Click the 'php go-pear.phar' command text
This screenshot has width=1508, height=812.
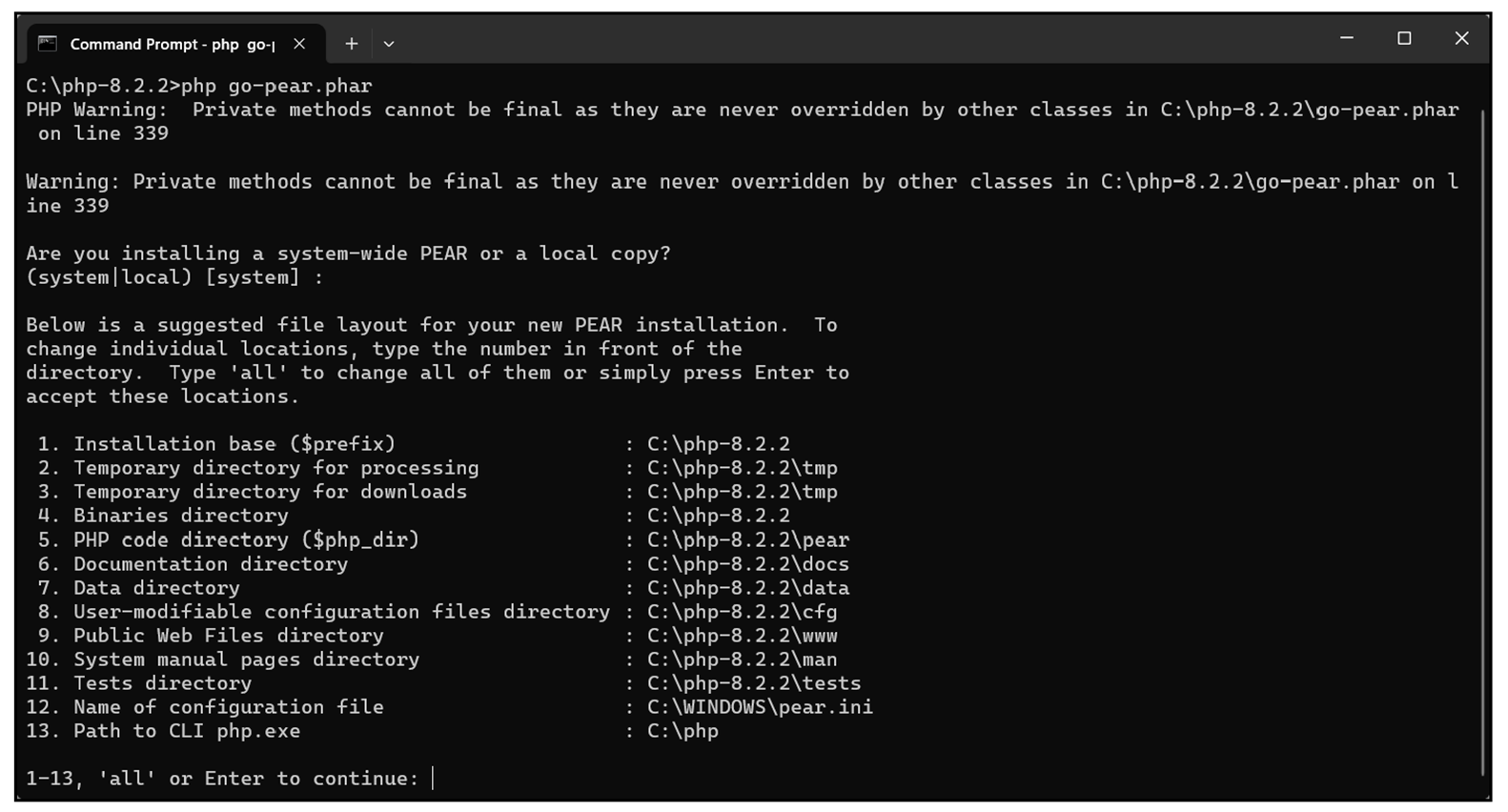click(x=276, y=85)
